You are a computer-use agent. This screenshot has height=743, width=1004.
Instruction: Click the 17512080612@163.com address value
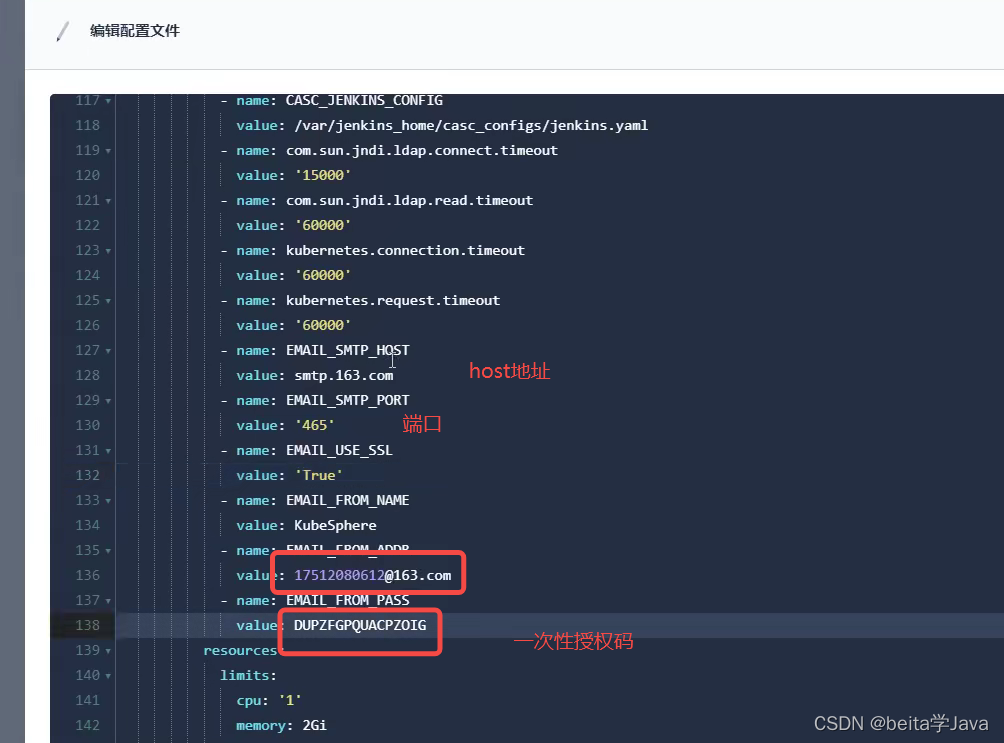pyautogui.click(x=373, y=575)
